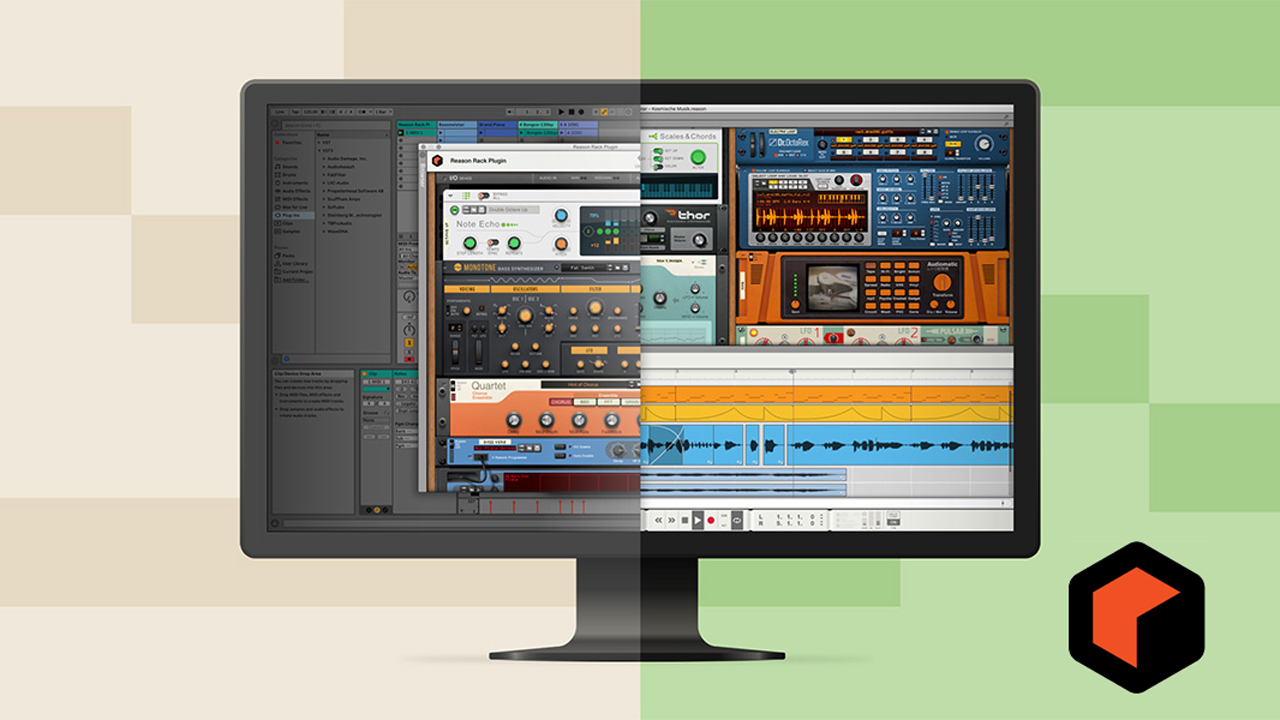Toggle loop mode in the Reason transport
1280x720 pixels.
click(x=737, y=520)
